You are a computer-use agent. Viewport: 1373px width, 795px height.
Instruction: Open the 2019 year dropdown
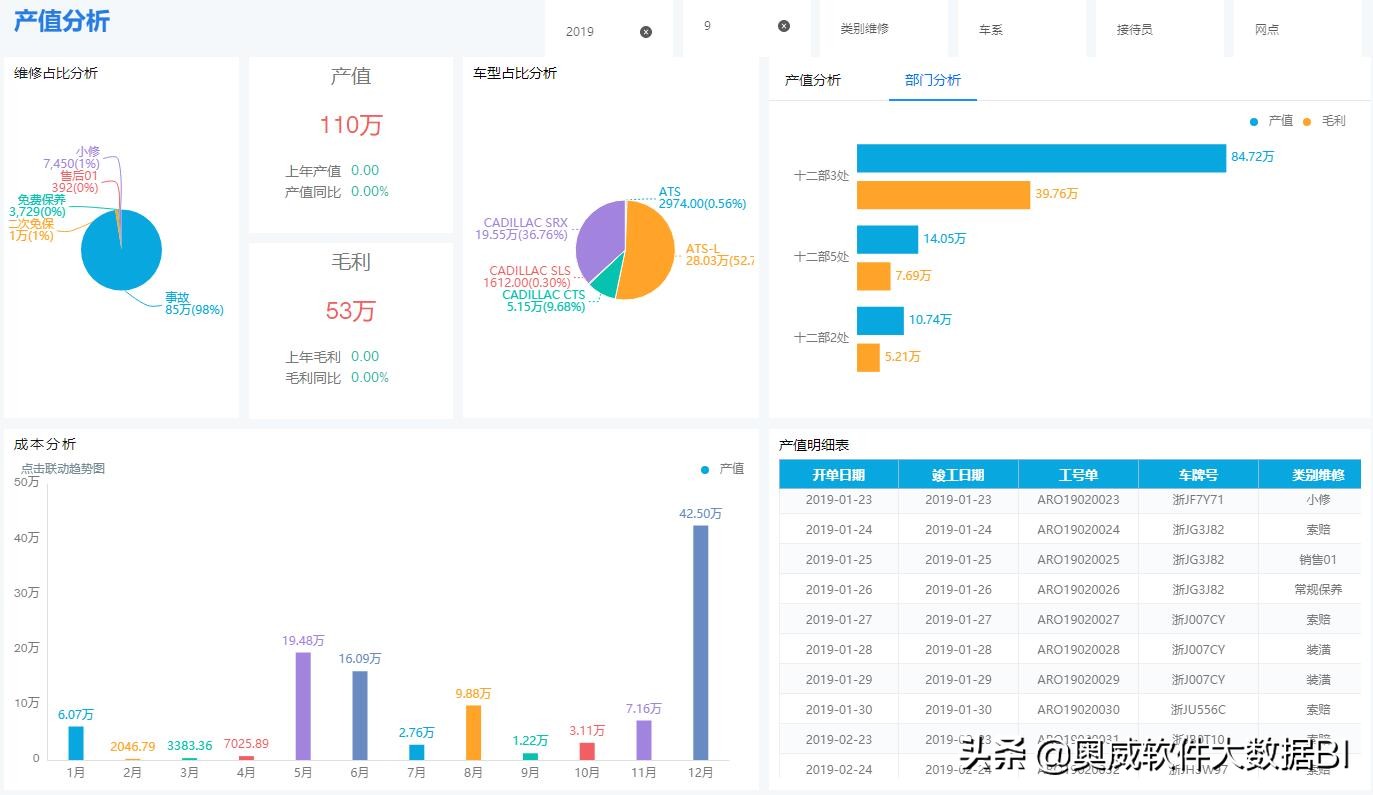[x=609, y=32]
